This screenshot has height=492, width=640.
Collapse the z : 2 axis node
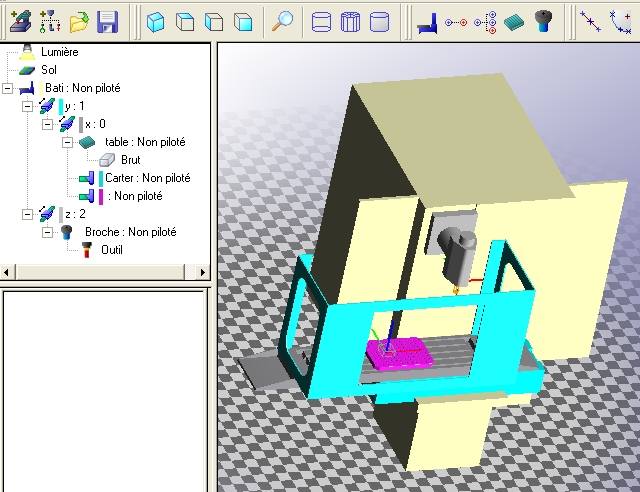(27, 214)
